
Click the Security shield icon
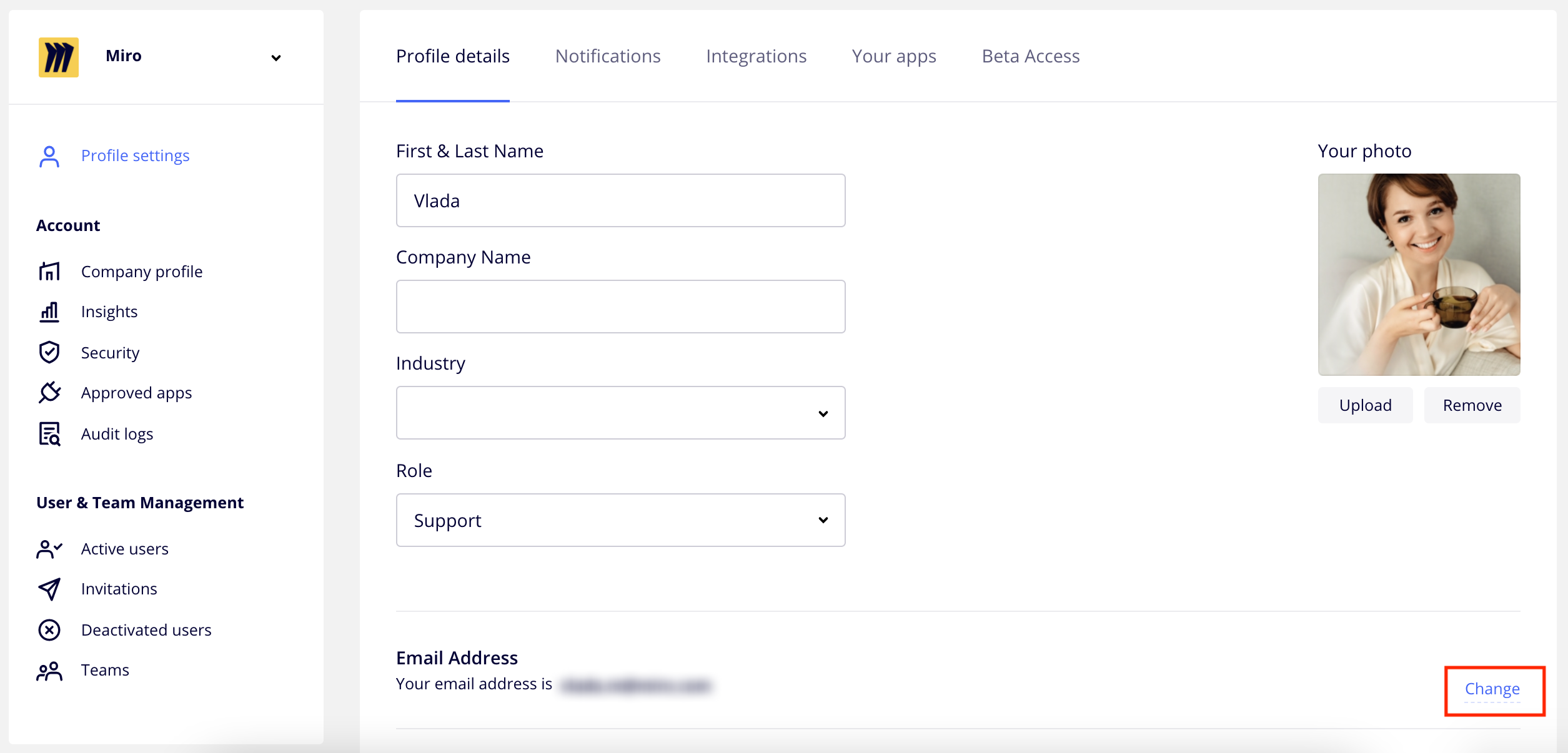coord(49,353)
